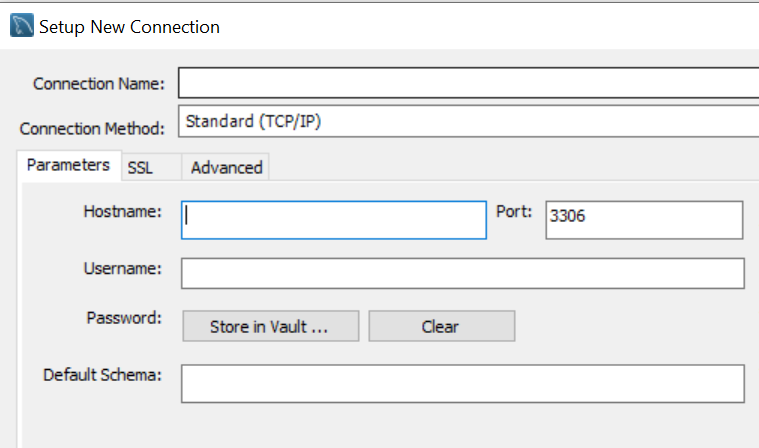Click the Hostname label text

125,211
